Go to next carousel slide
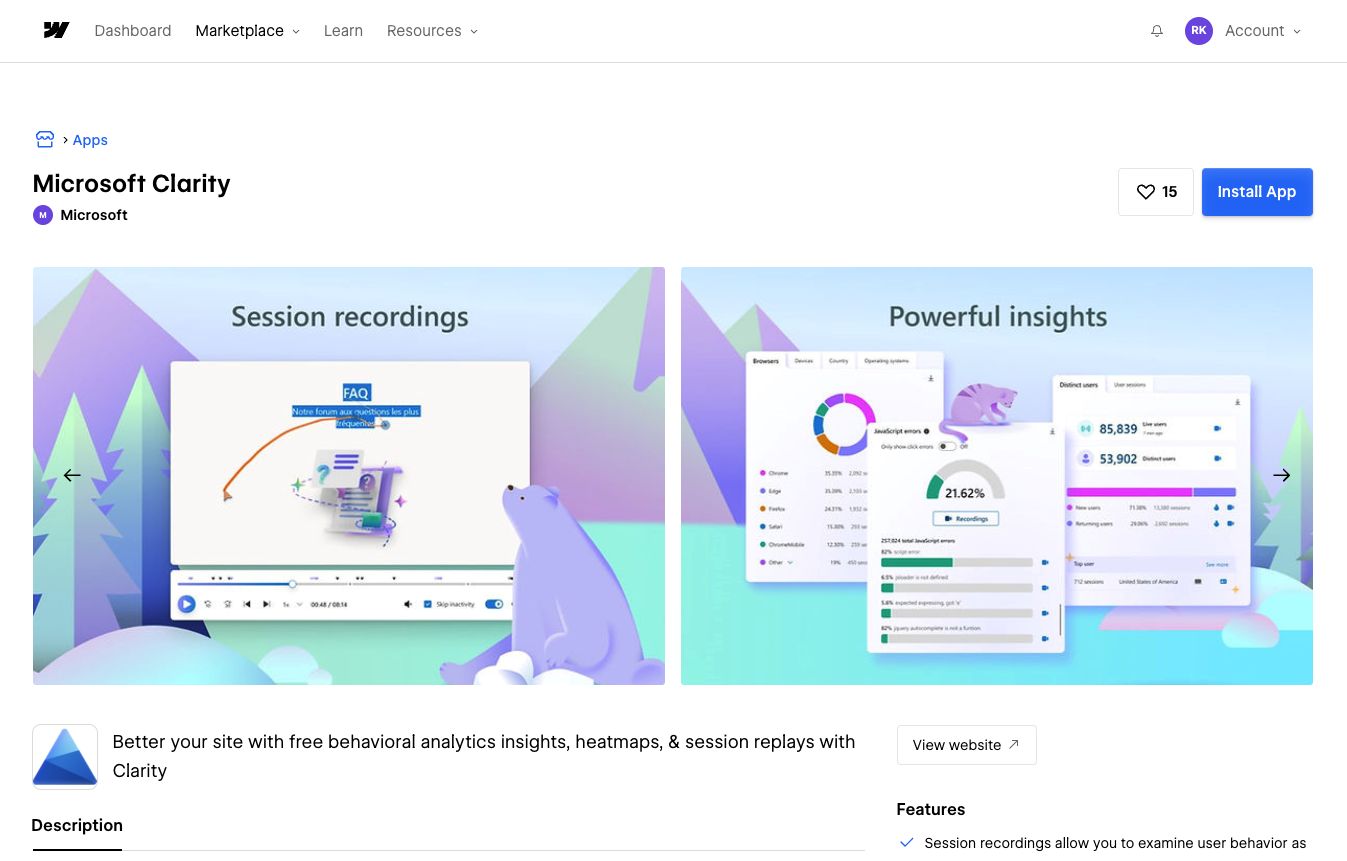This screenshot has width=1347, height=861. [1282, 476]
